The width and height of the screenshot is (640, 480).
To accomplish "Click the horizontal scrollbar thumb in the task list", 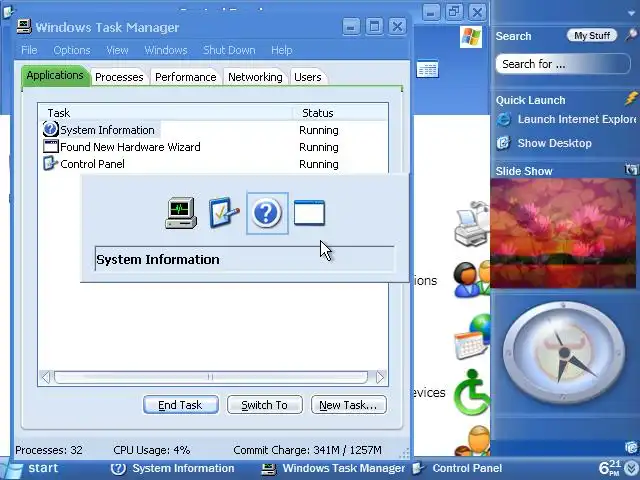I will (211, 377).
